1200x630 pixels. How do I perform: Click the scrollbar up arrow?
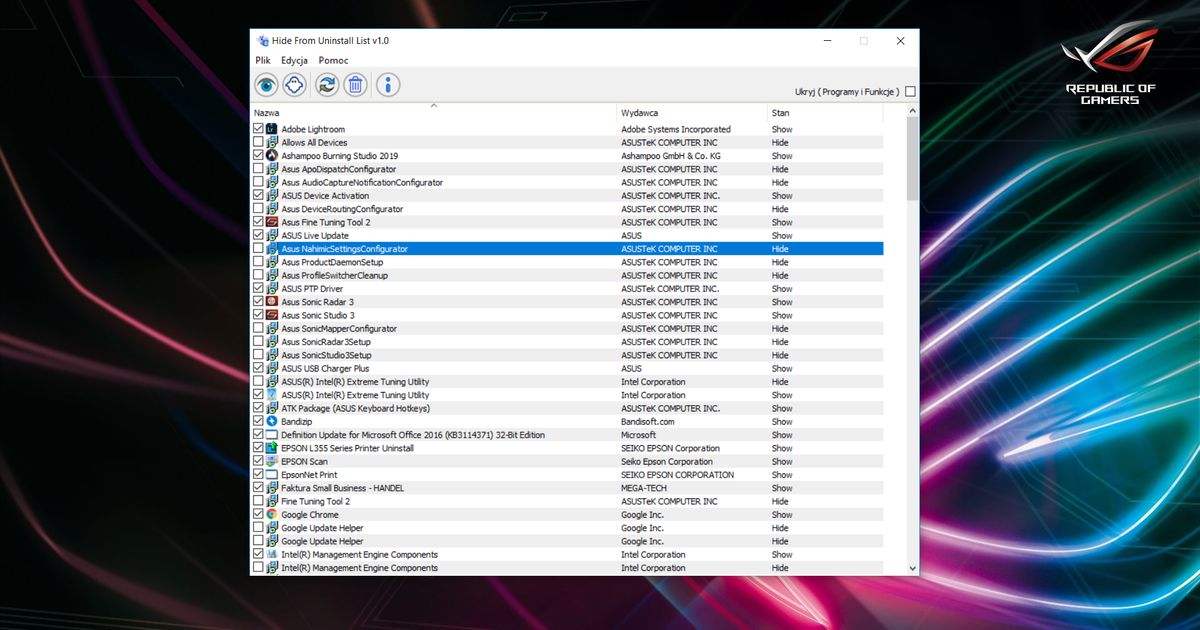click(x=912, y=112)
